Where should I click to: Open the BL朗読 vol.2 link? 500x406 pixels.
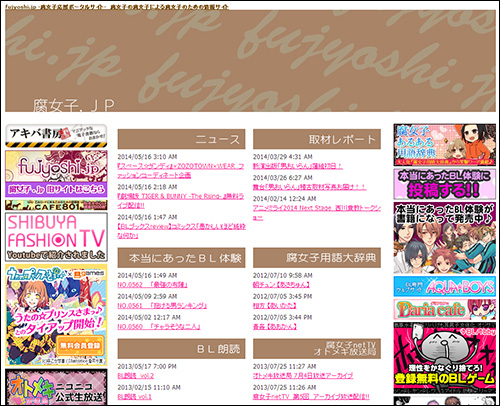[x=136, y=376]
